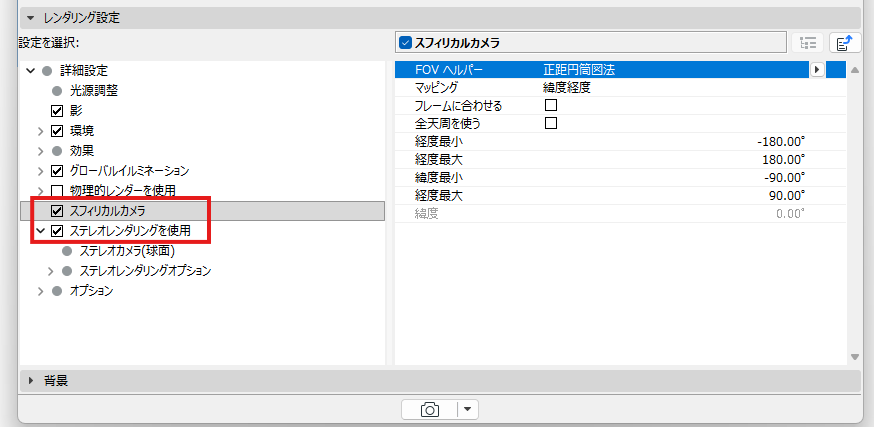Viewport: 874px width, 427px height.
Task: Expand the 環境 tree node
Action: coord(41,132)
